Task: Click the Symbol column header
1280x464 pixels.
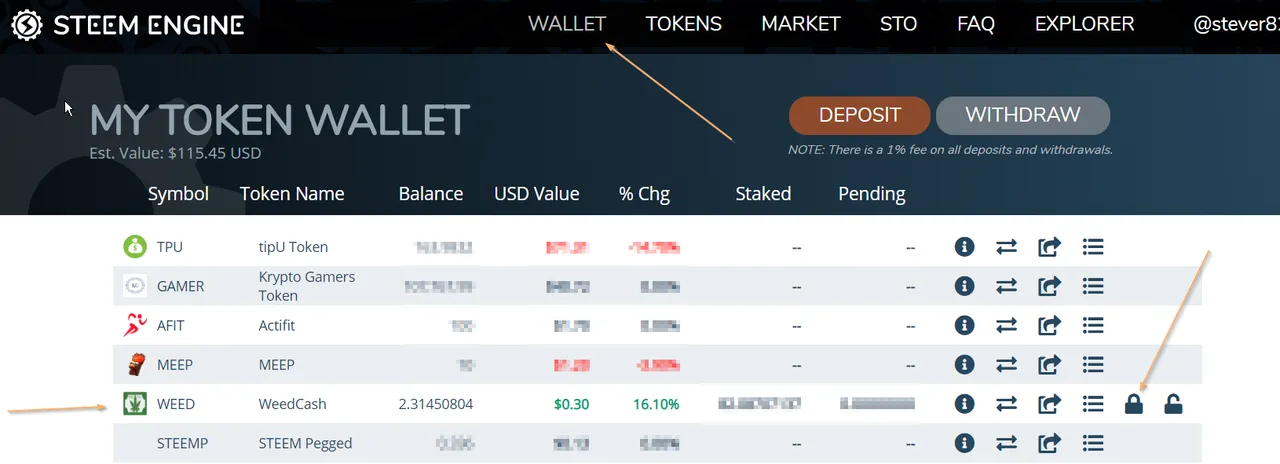Action: pos(178,194)
